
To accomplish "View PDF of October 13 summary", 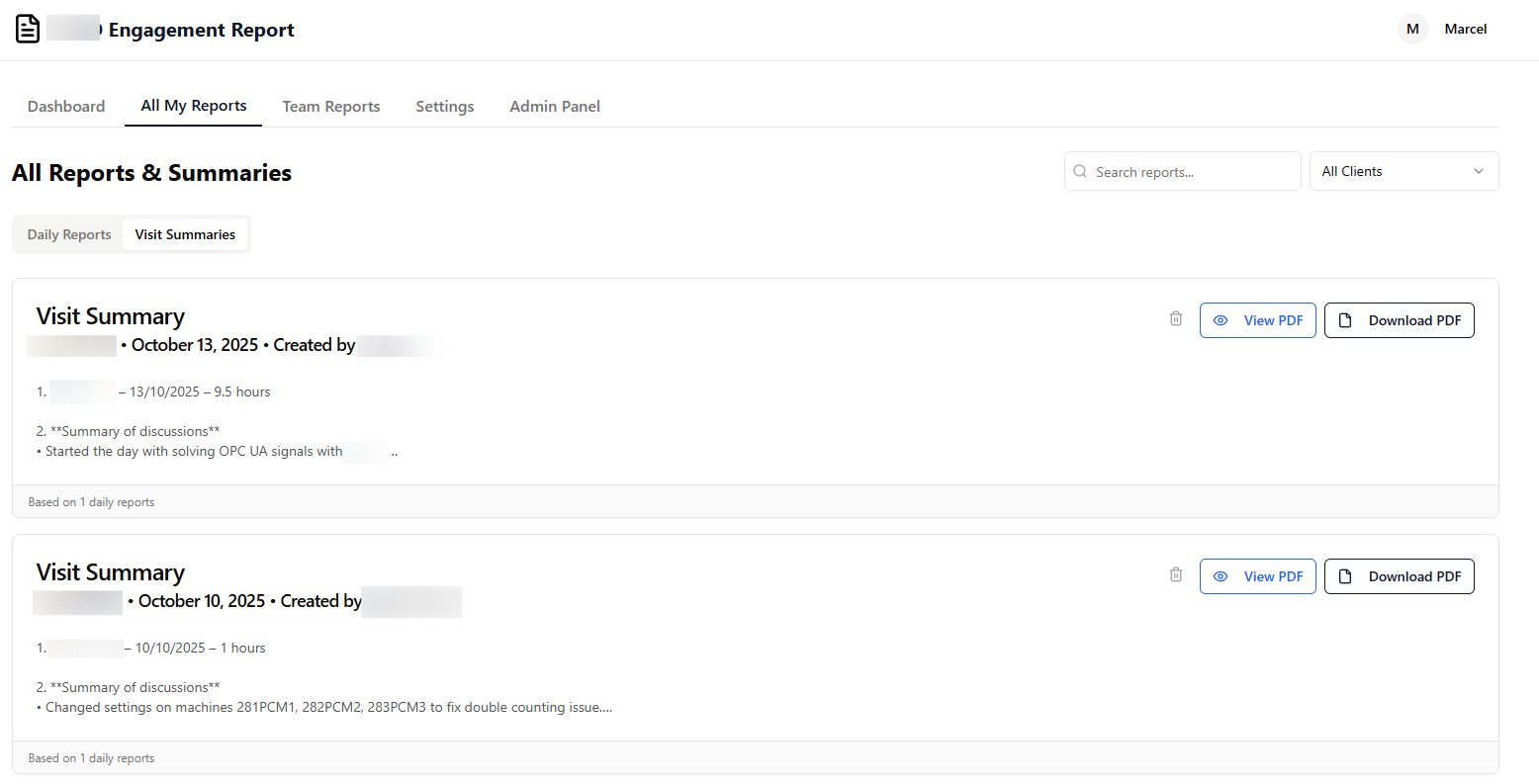I will [1257, 320].
